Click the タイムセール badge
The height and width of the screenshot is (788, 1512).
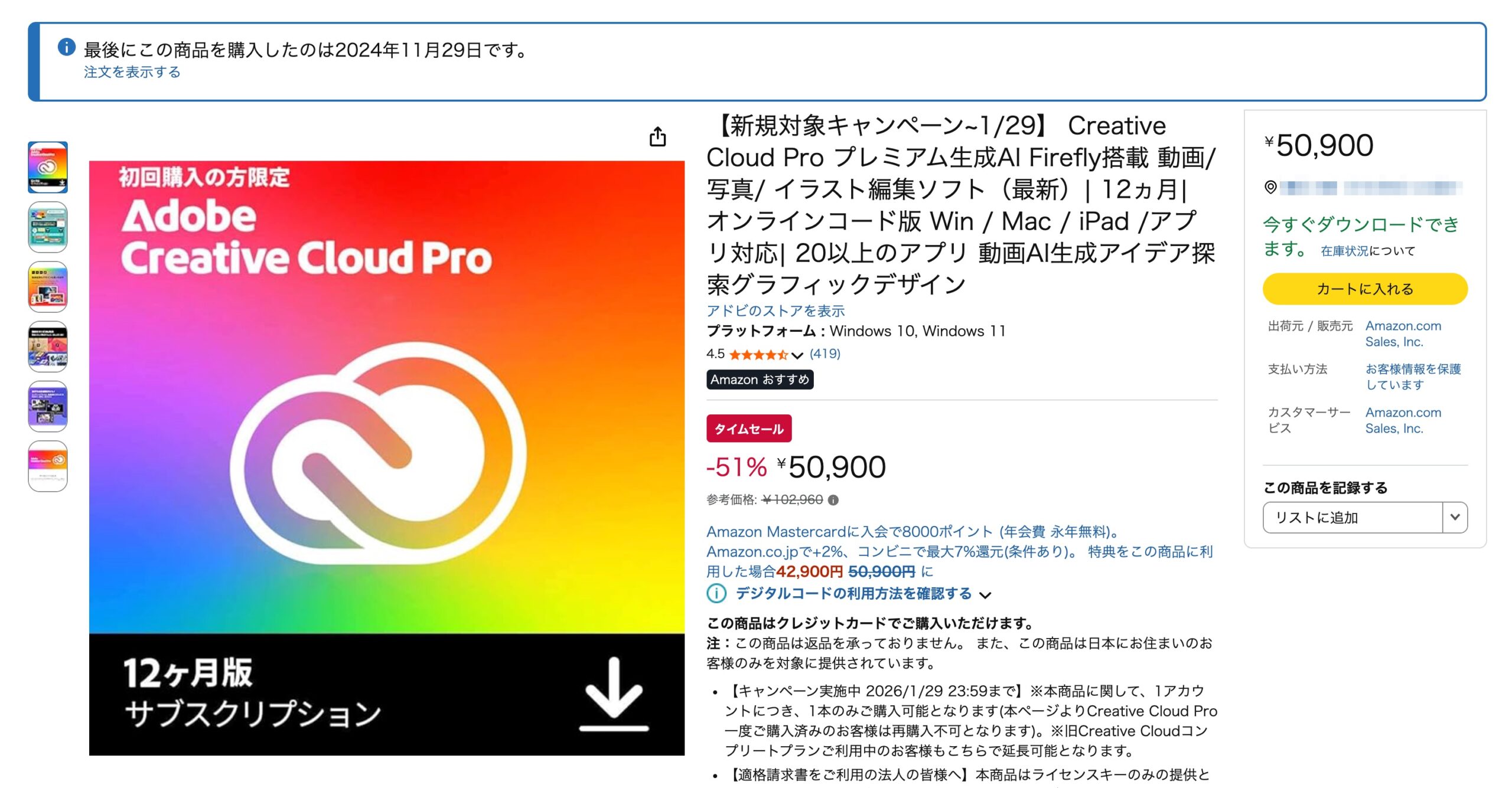(749, 429)
